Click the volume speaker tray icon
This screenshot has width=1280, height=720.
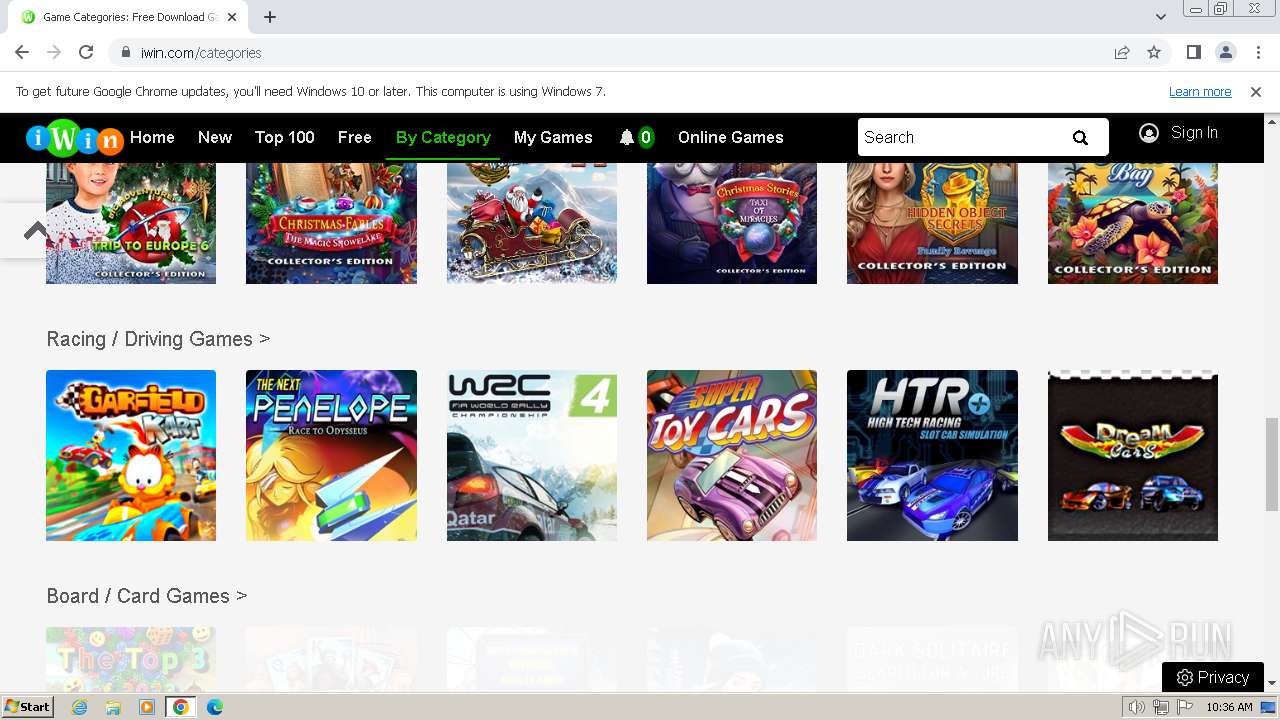tap(1137, 707)
